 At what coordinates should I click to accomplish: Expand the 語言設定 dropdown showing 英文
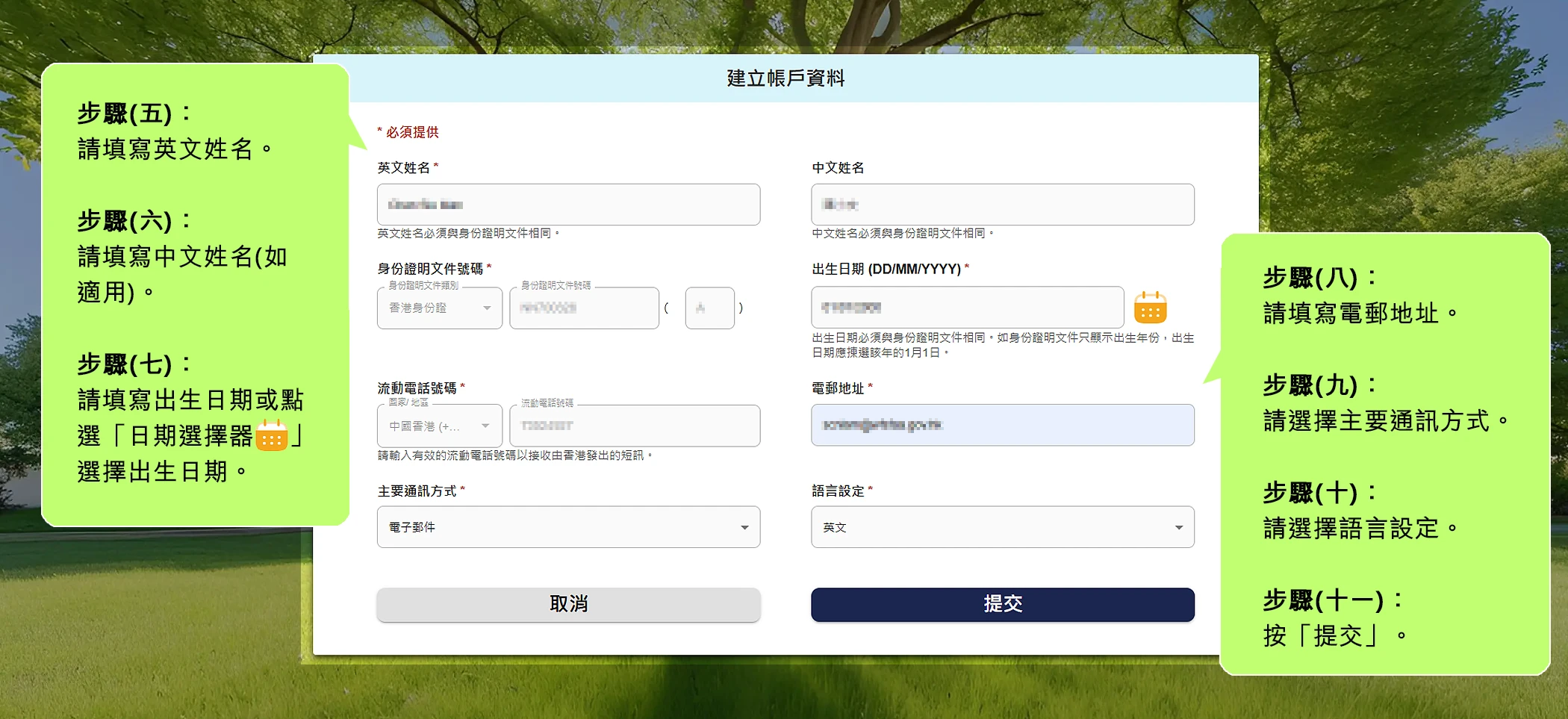(1002, 527)
